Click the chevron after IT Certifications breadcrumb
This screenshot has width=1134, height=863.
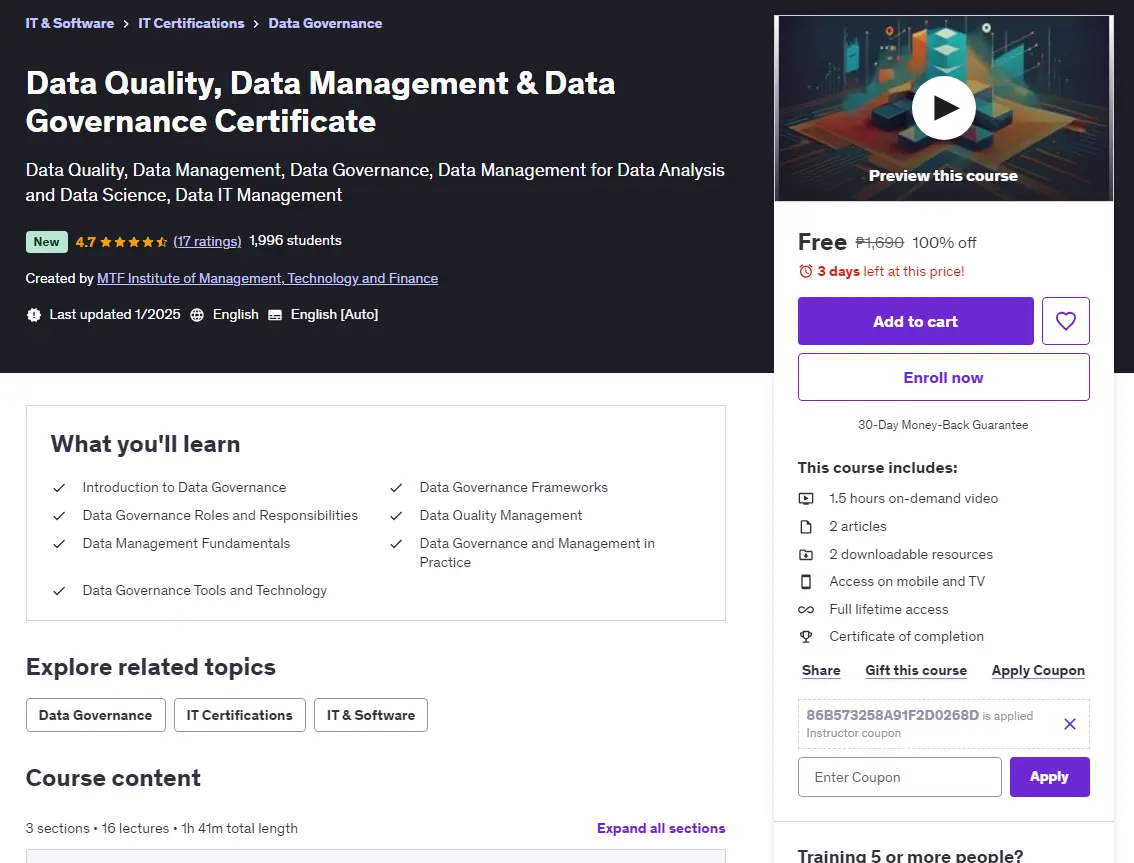pyautogui.click(x=256, y=24)
